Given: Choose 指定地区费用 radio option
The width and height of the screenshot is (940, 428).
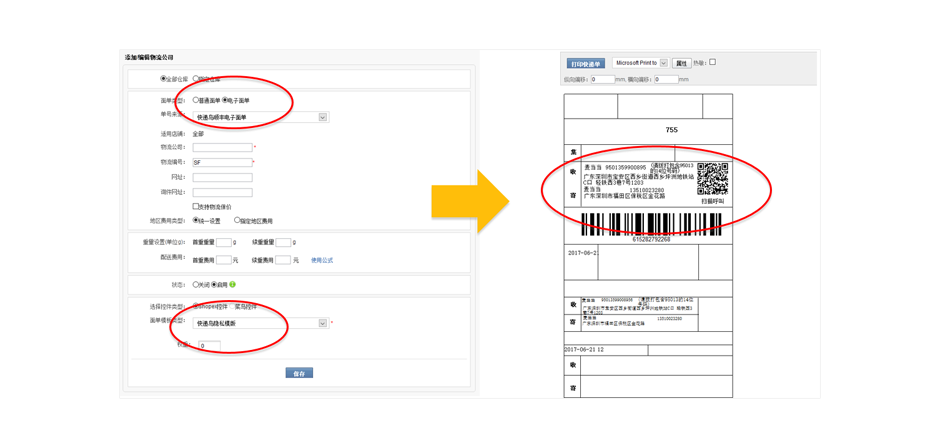Looking at the screenshot, I should 237,221.
